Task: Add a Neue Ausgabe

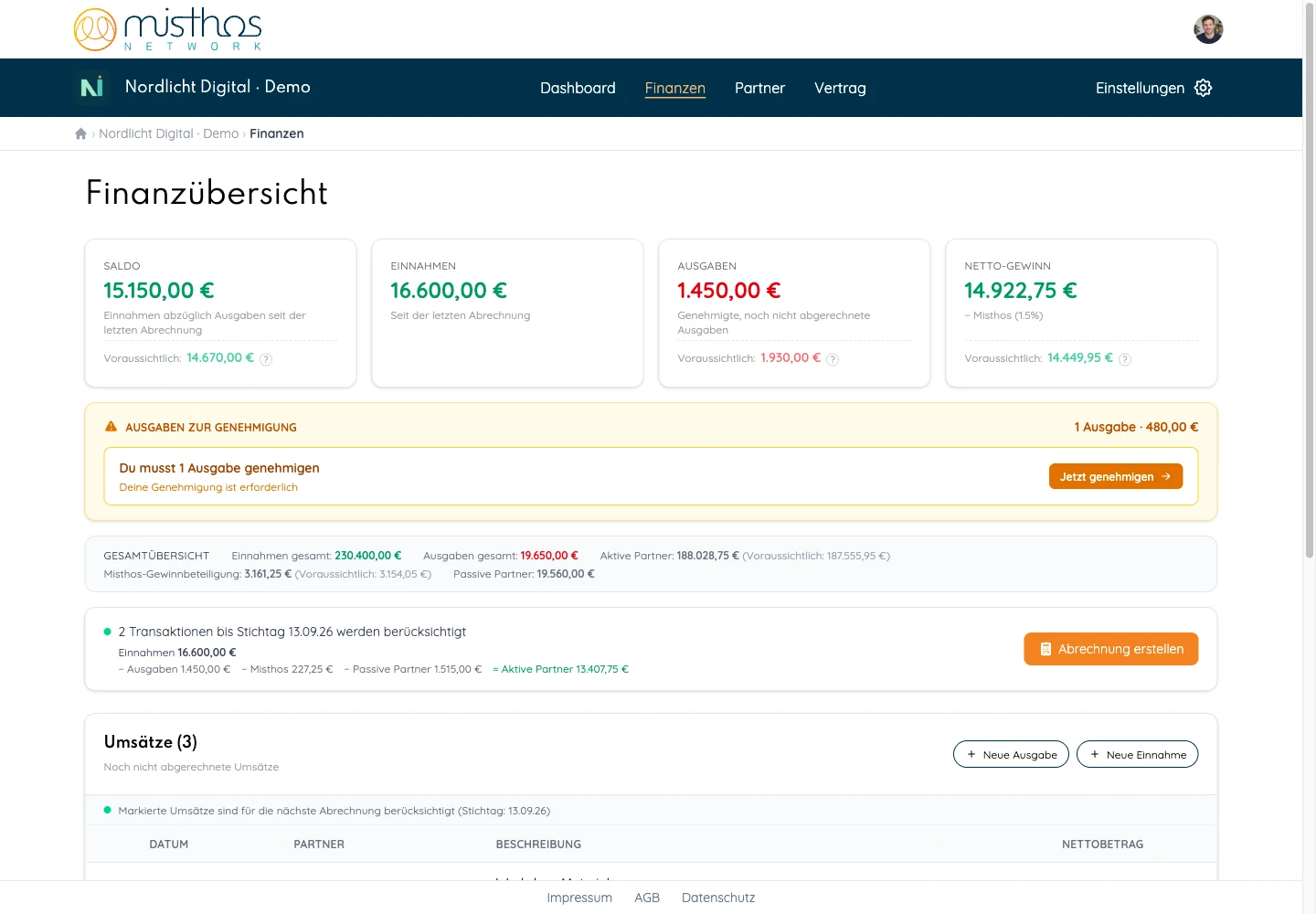Action: tap(1011, 754)
